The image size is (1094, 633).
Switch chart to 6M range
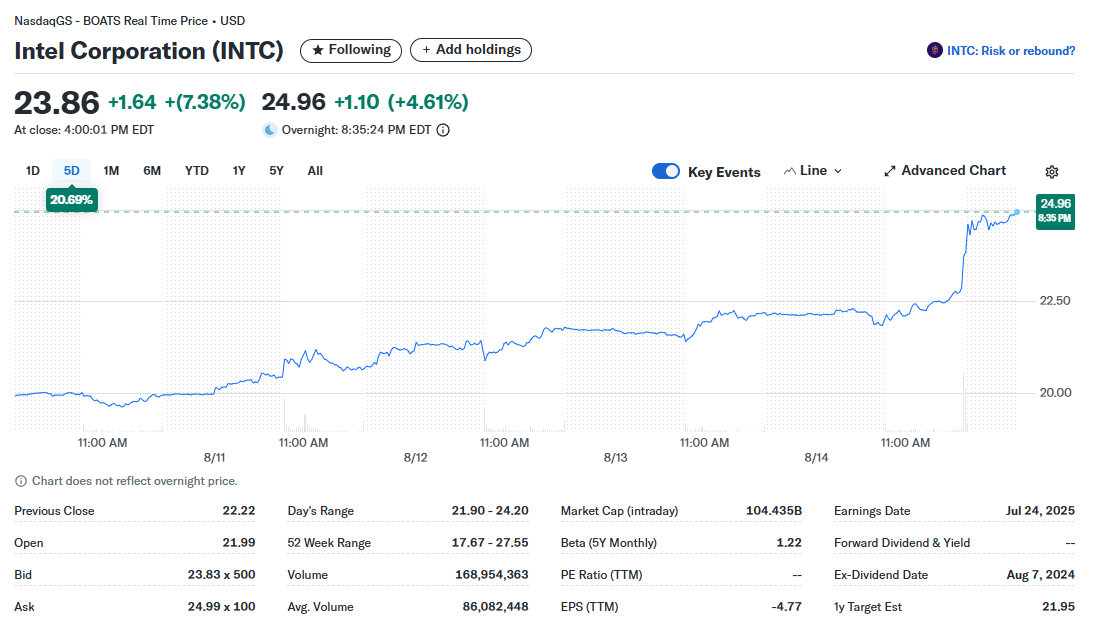152,171
